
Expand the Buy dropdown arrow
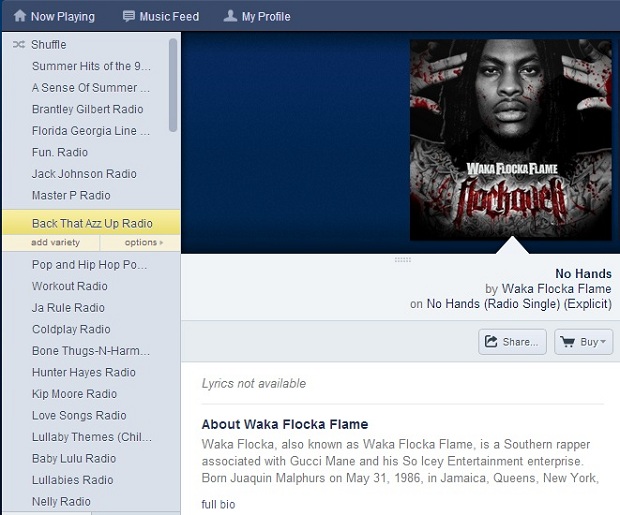point(603,342)
